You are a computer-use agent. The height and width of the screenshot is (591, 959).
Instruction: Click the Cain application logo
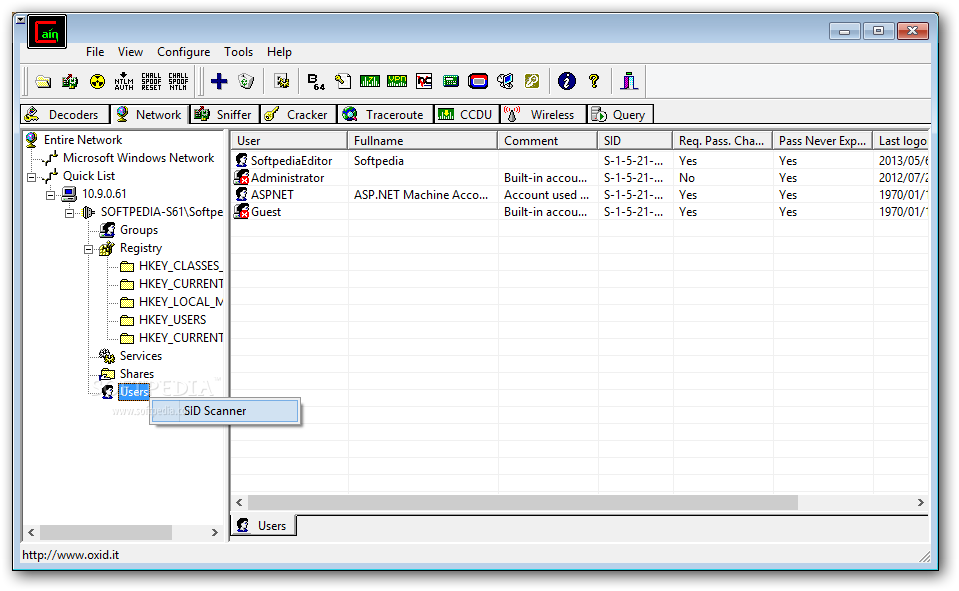pos(47,32)
